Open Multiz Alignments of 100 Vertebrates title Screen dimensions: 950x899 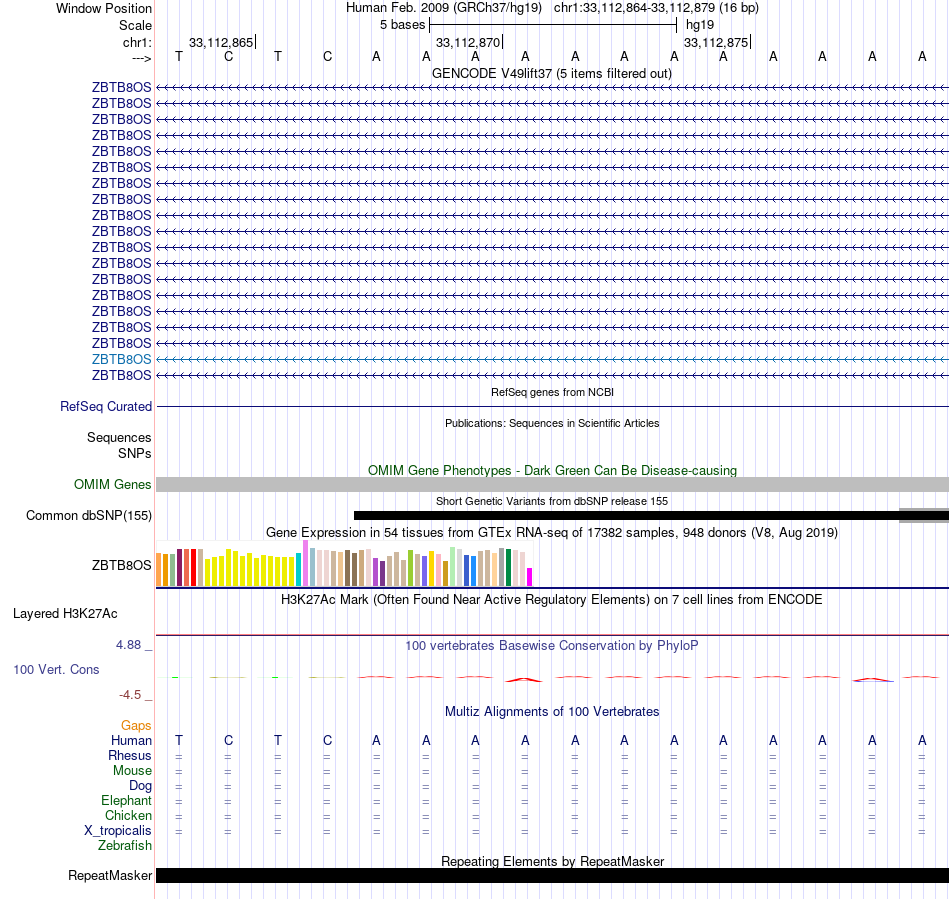click(x=552, y=712)
